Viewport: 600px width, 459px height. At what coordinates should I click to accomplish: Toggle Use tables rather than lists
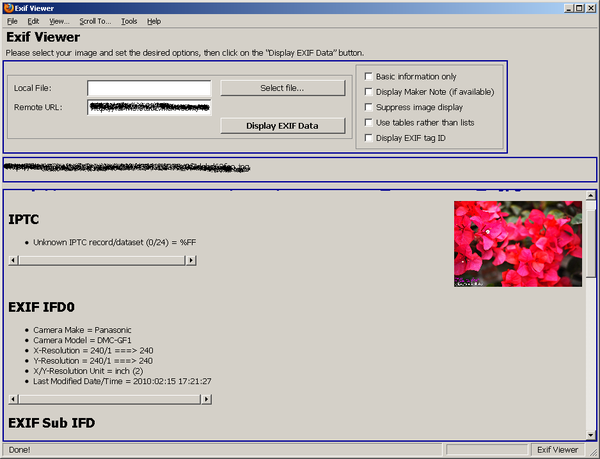point(368,122)
